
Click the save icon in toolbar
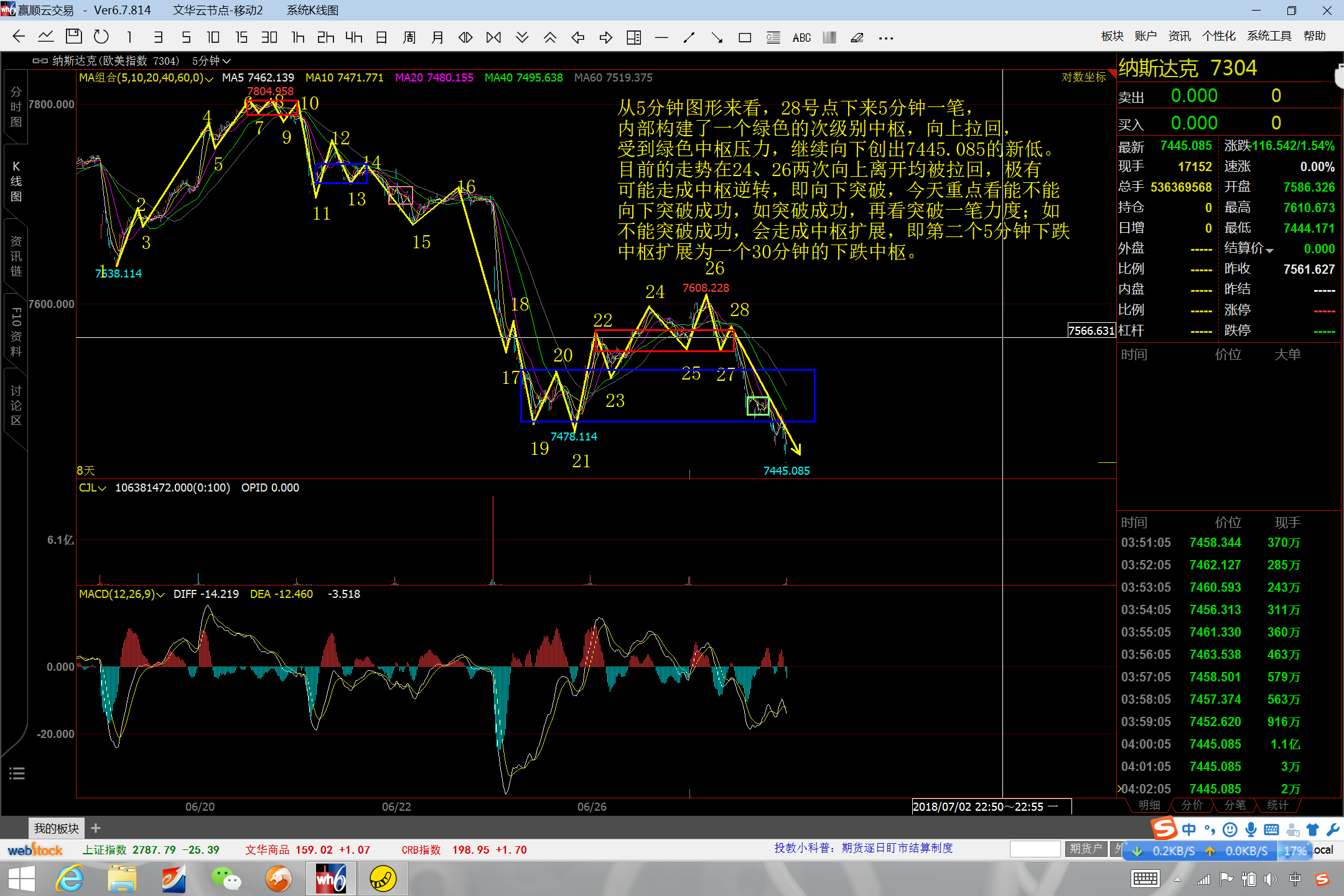74,37
